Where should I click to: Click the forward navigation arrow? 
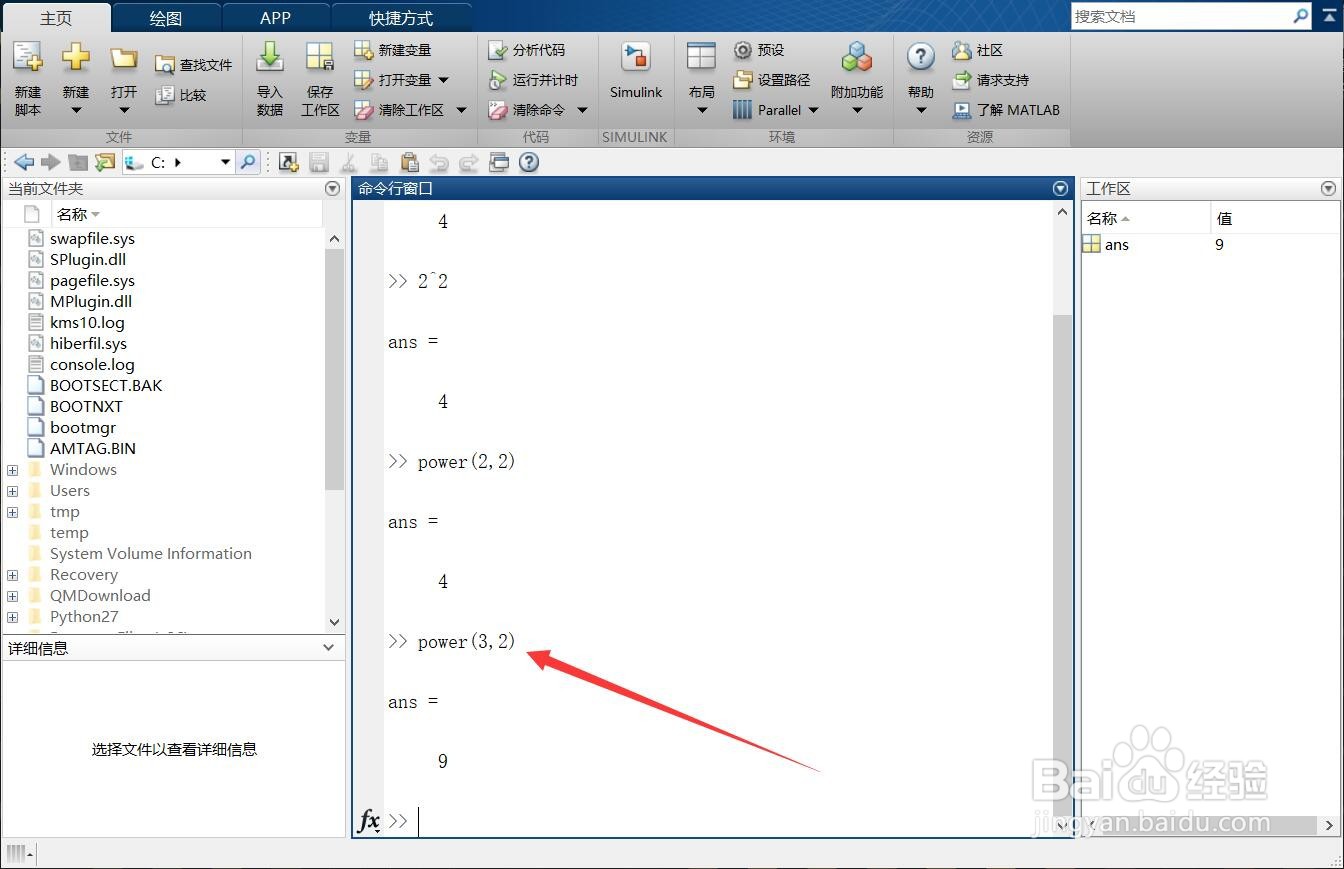click(x=51, y=162)
